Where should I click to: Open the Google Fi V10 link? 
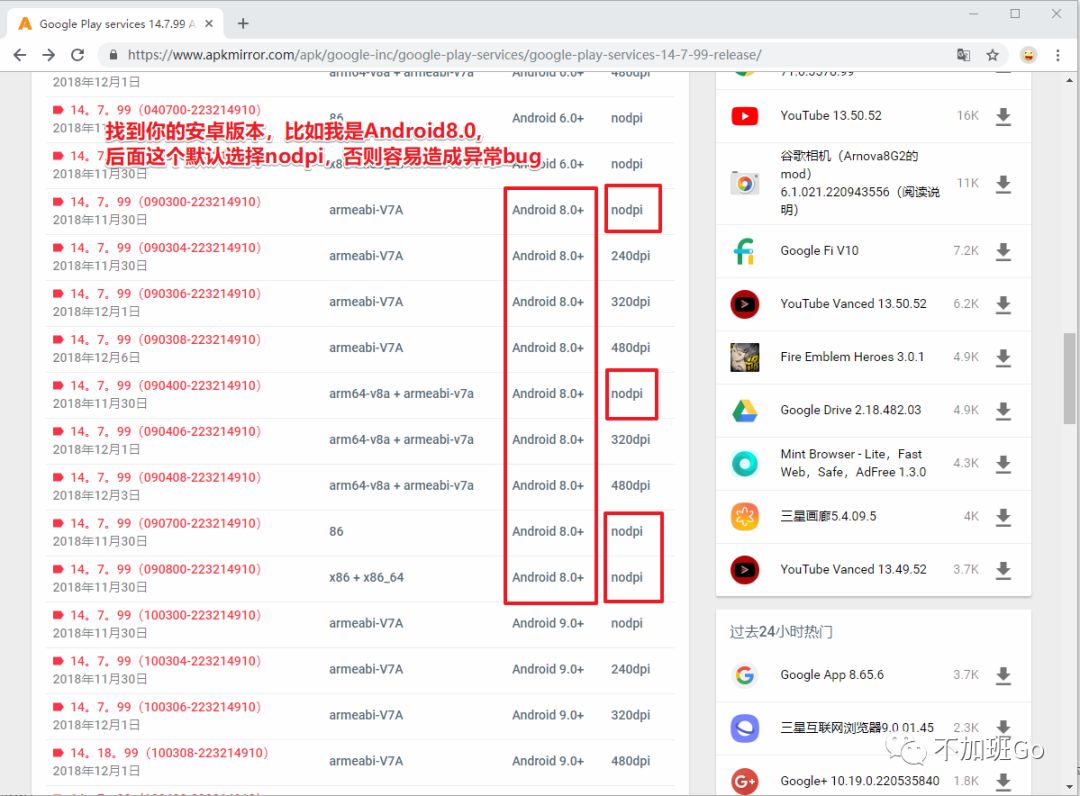(819, 251)
